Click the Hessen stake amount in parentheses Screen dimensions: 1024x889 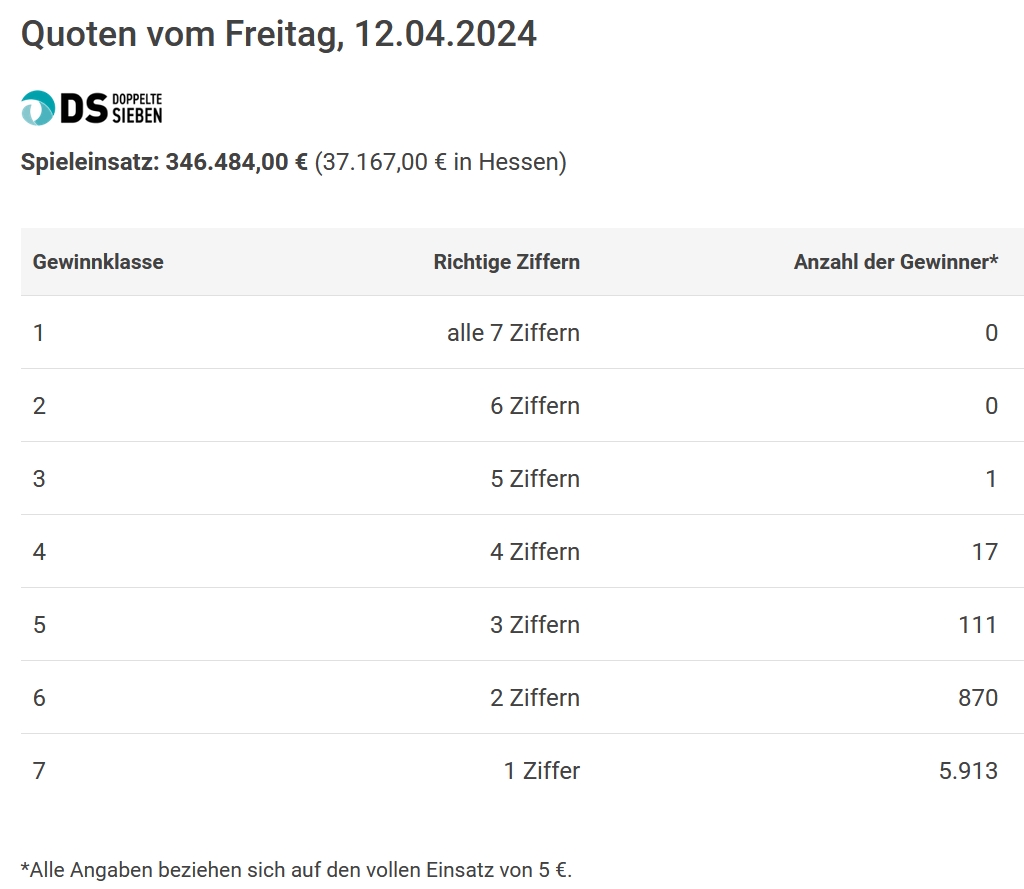(x=441, y=162)
